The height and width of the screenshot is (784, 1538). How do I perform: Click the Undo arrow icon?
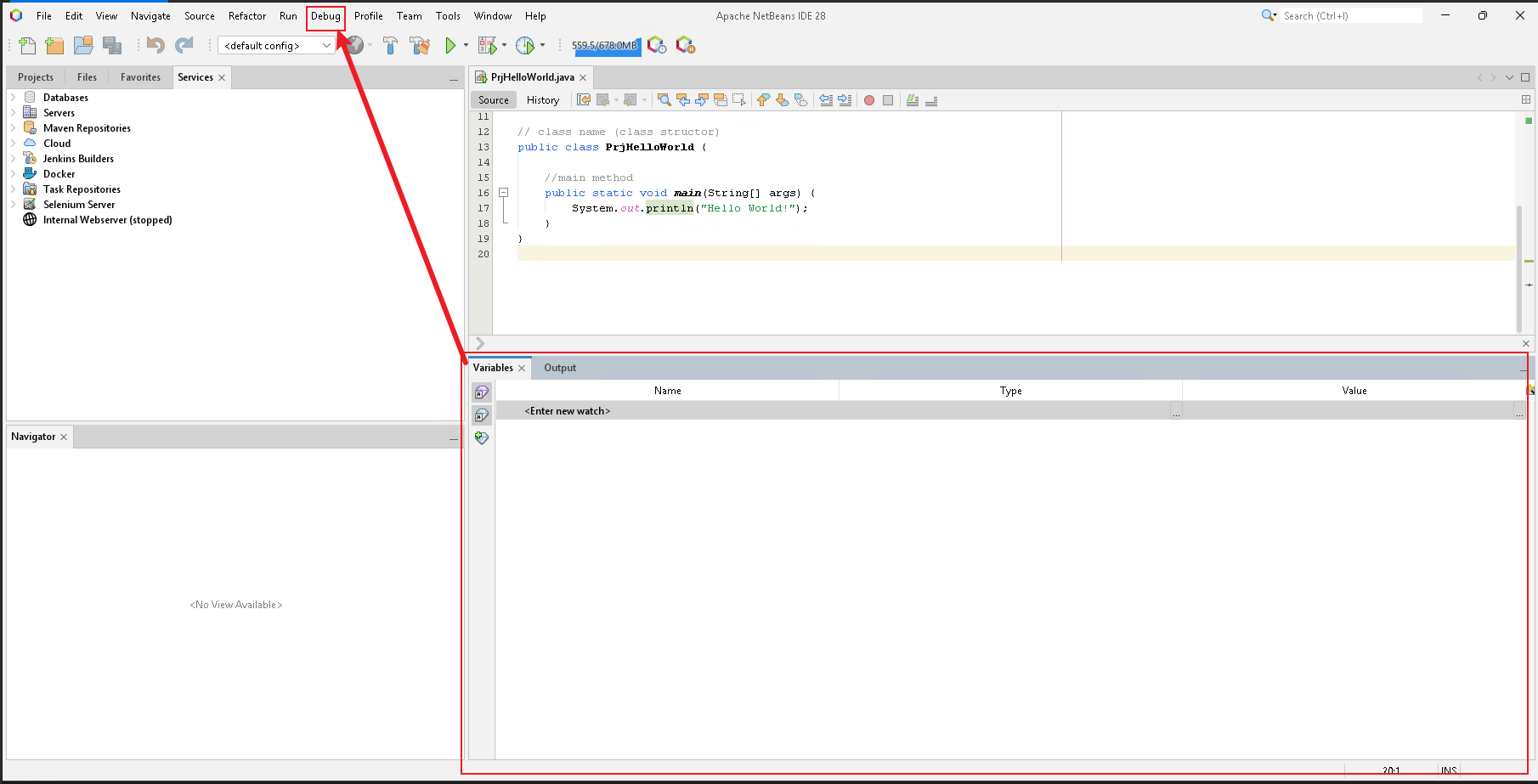[x=155, y=46]
